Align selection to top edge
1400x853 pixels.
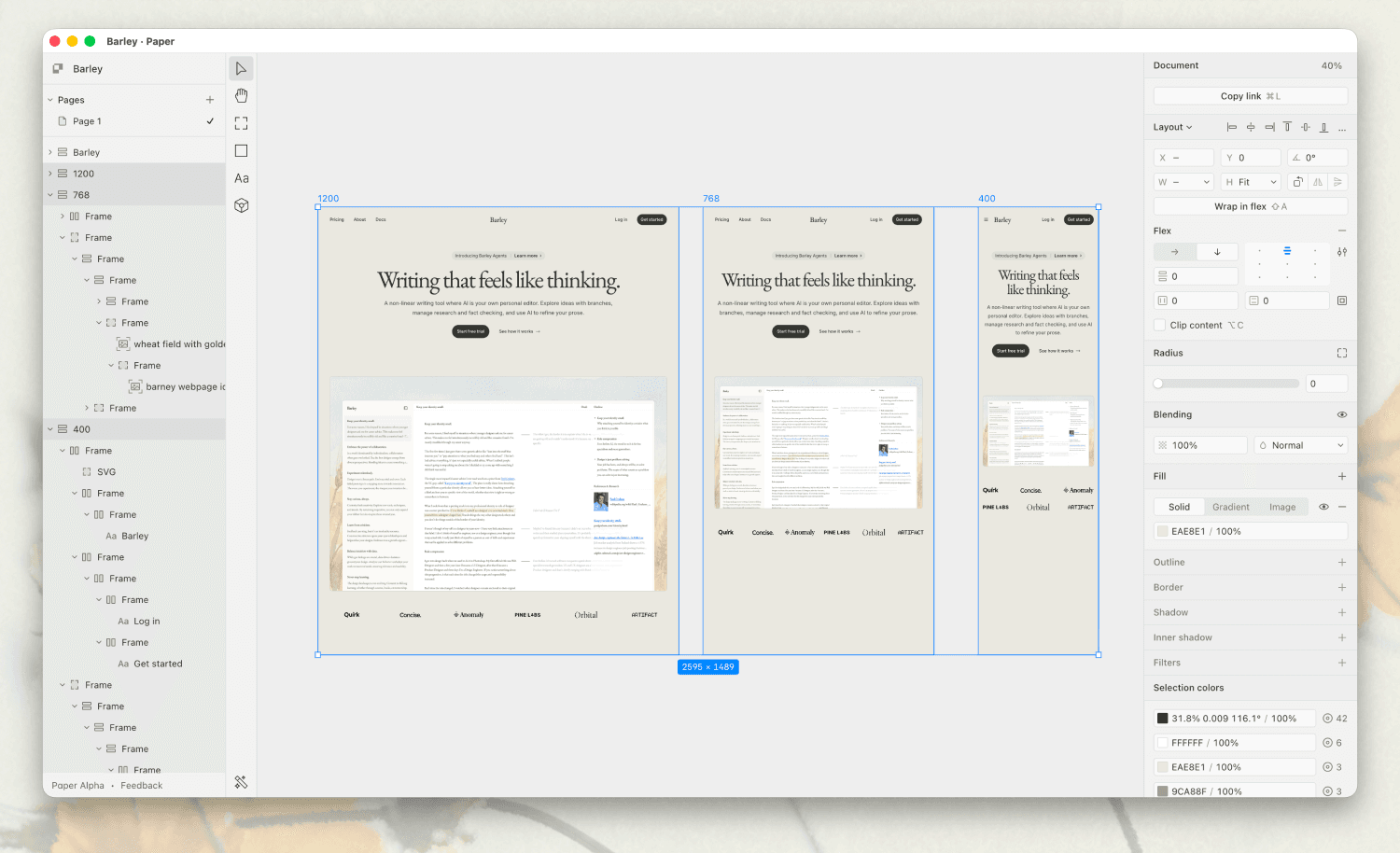point(1287,127)
